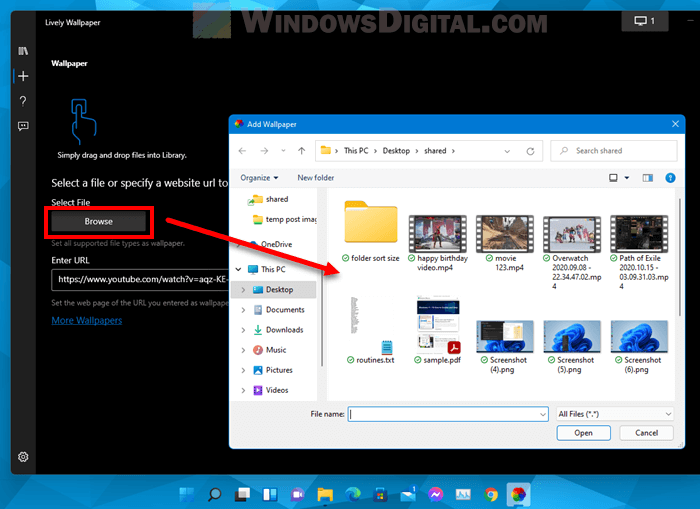This screenshot has height=509, width=700.
Task: Expand the Downloads tree node
Action: 243,330
